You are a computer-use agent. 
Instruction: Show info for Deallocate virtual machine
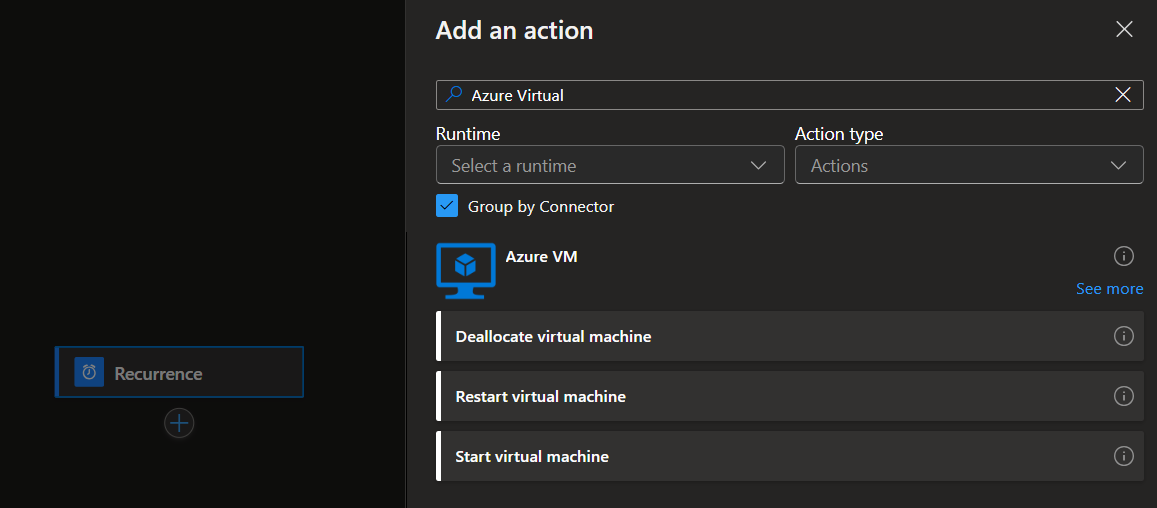(1123, 336)
